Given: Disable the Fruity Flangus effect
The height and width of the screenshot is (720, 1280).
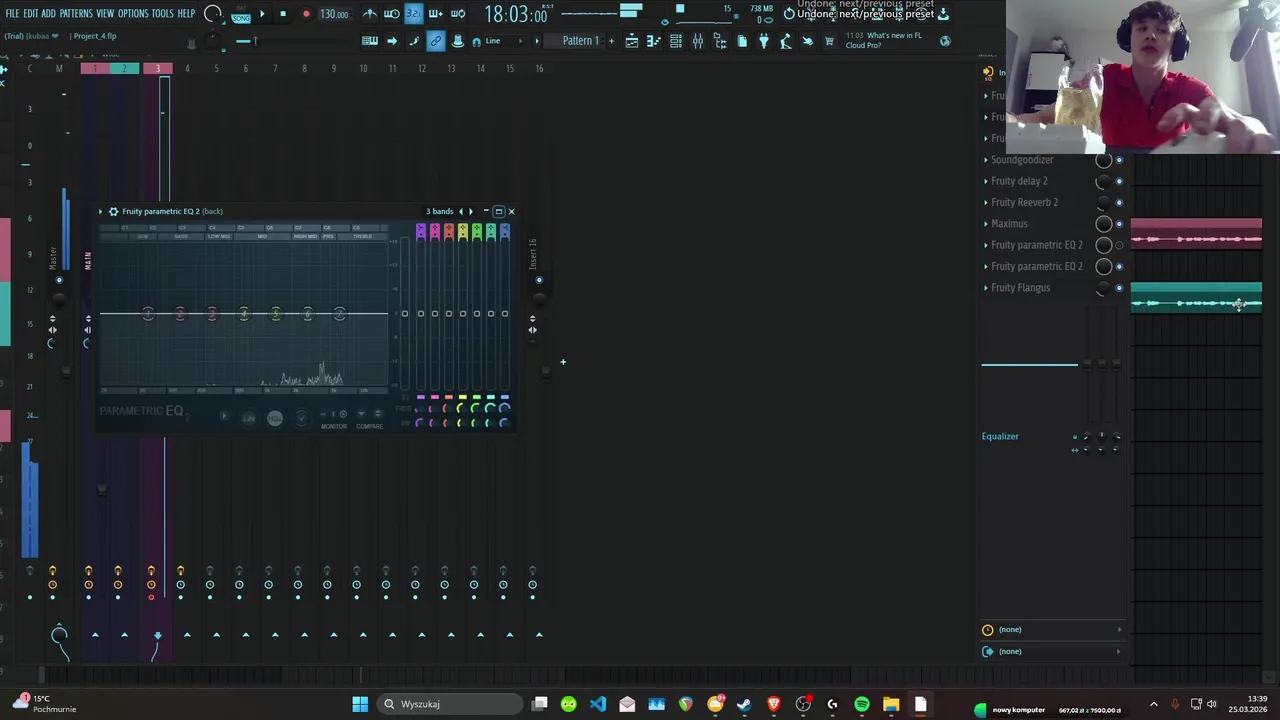Looking at the screenshot, I should coord(1119,288).
